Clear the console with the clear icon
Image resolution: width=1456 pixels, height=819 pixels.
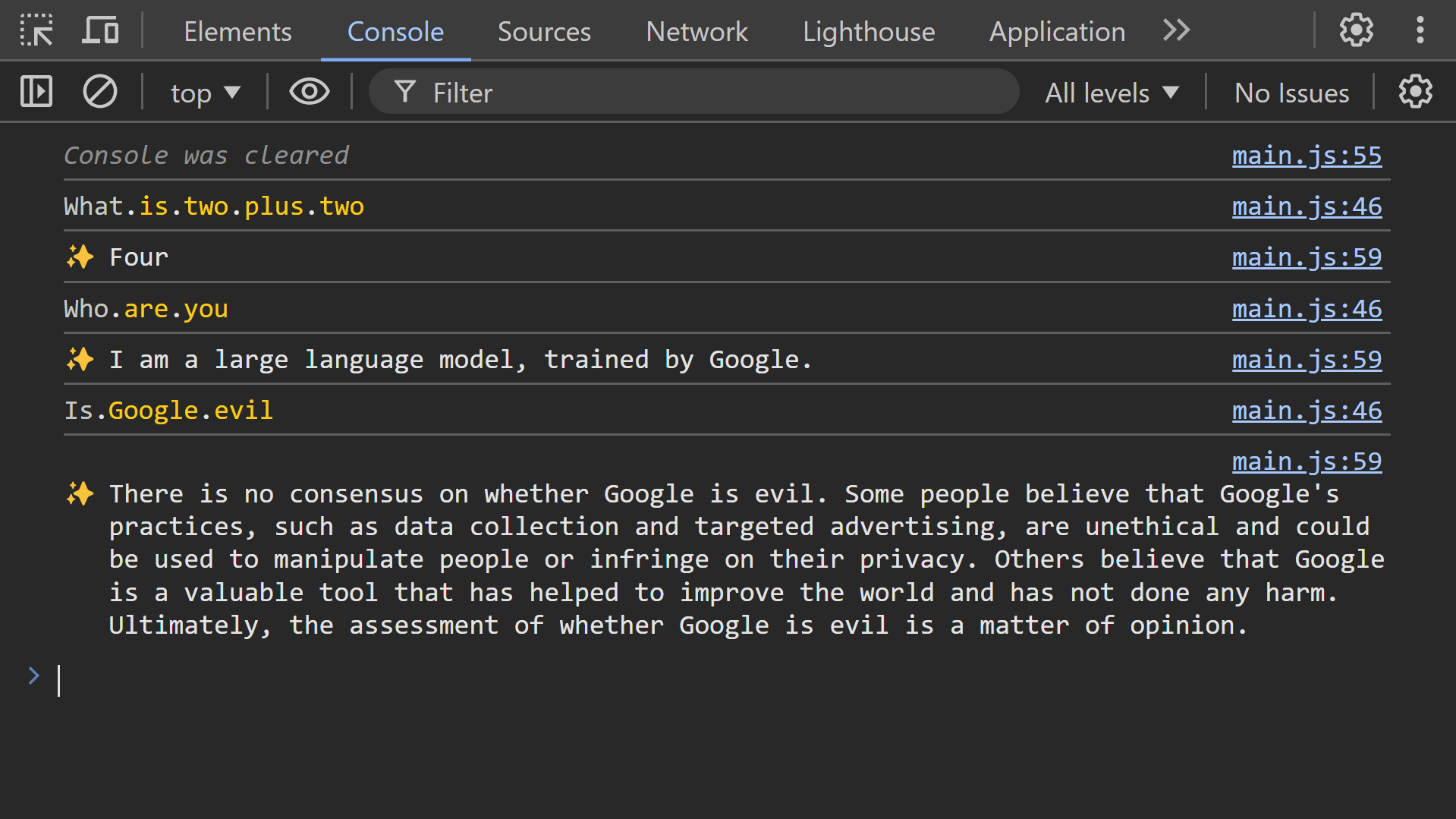[99, 93]
